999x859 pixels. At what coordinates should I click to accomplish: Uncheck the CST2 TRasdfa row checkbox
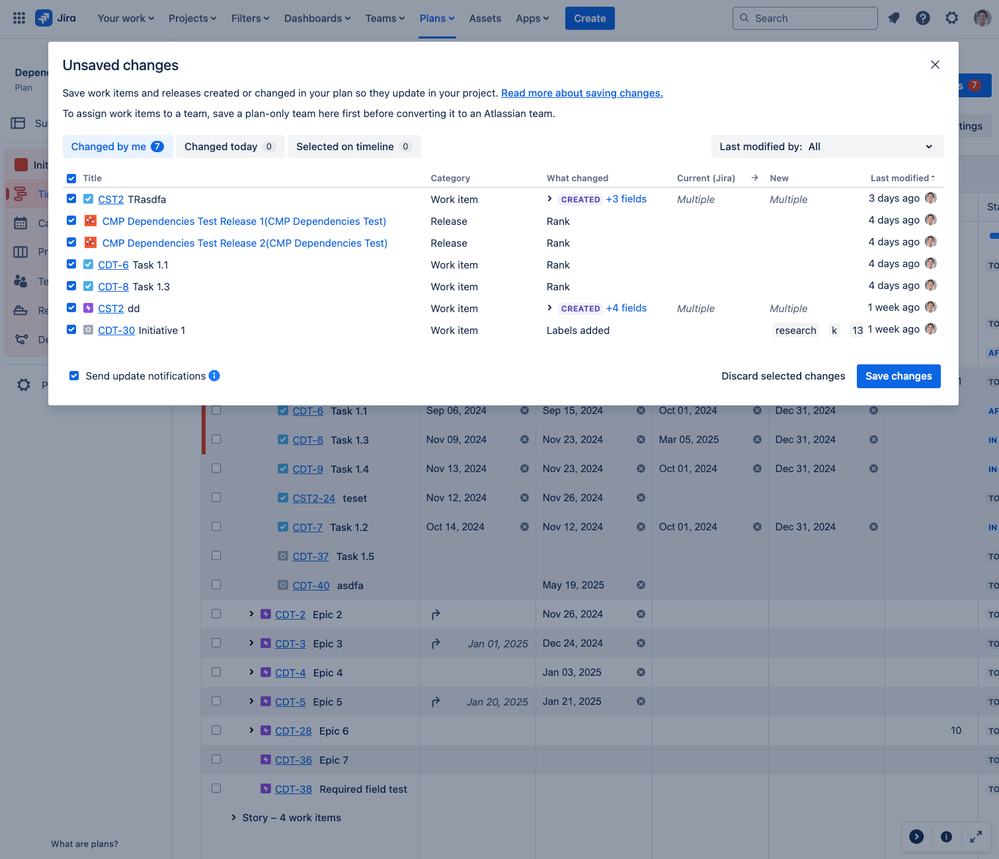71,198
